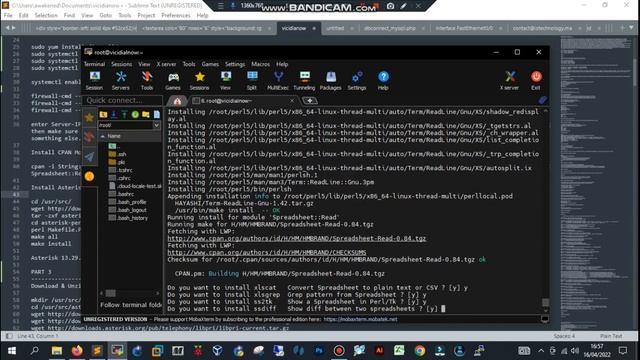
Task: Open the X server menu
Action: [167, 64]
